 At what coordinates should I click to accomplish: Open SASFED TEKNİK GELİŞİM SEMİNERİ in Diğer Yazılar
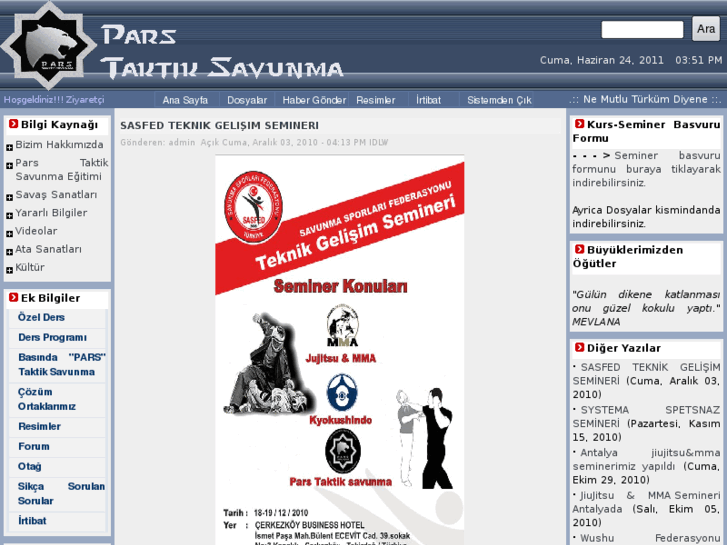click(x=646, y=374)
